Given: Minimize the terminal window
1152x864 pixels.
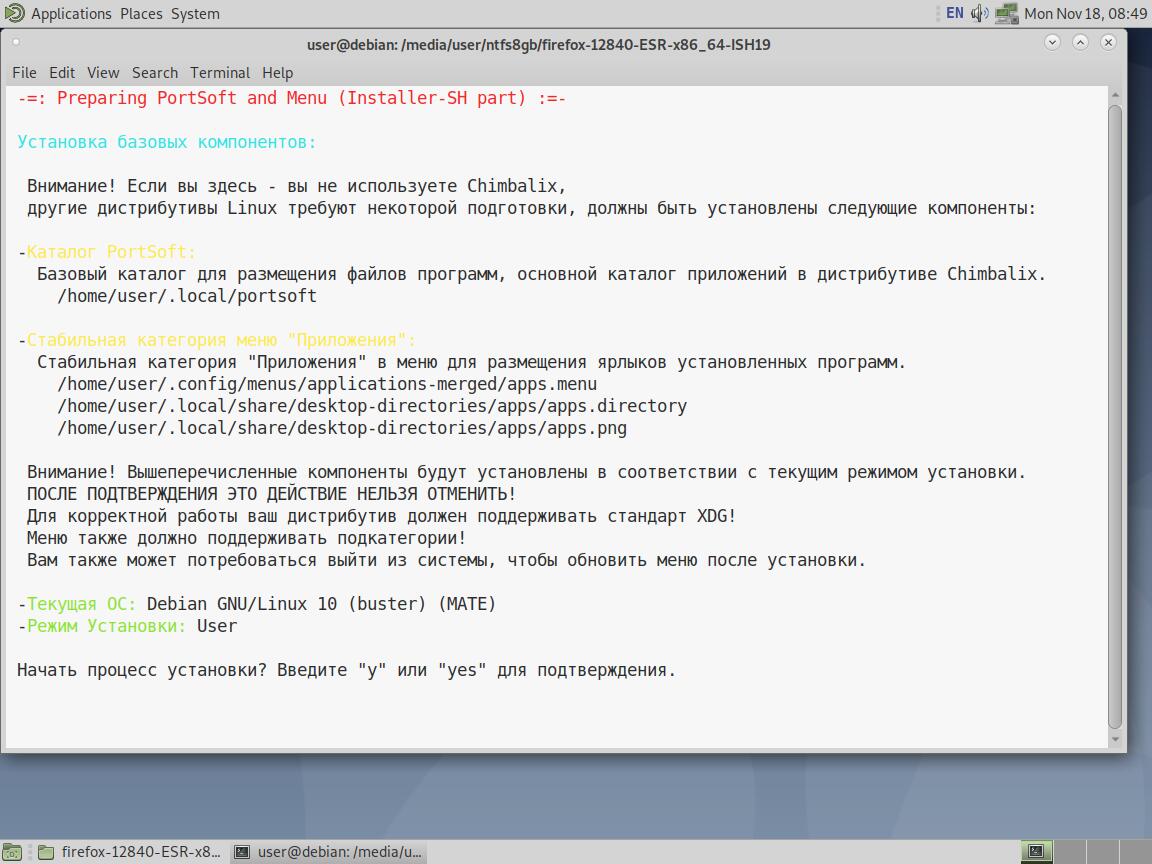Looking at the screenshot, I should pos(1052,43).
